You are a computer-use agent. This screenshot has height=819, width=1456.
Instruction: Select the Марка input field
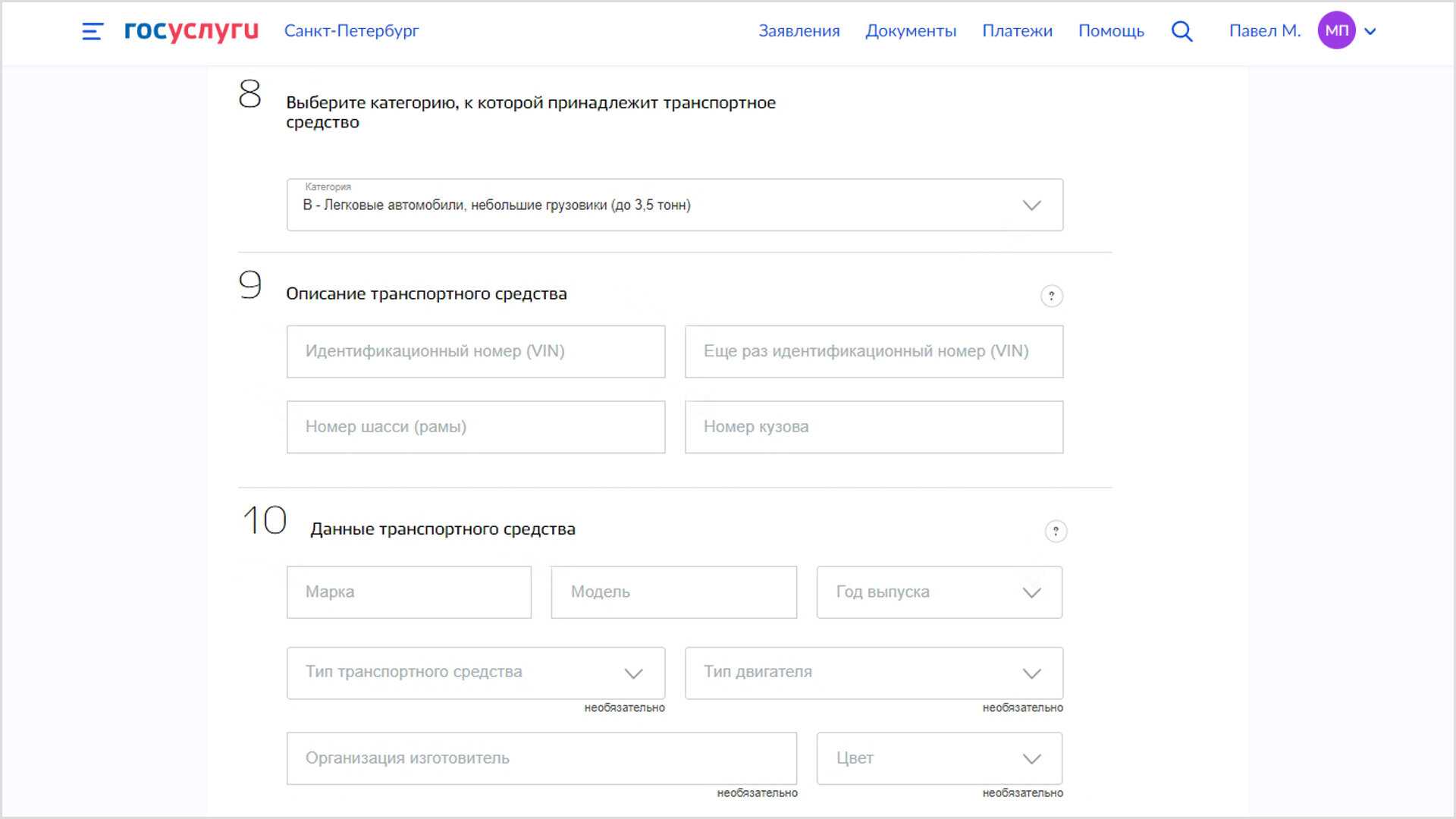409,592
